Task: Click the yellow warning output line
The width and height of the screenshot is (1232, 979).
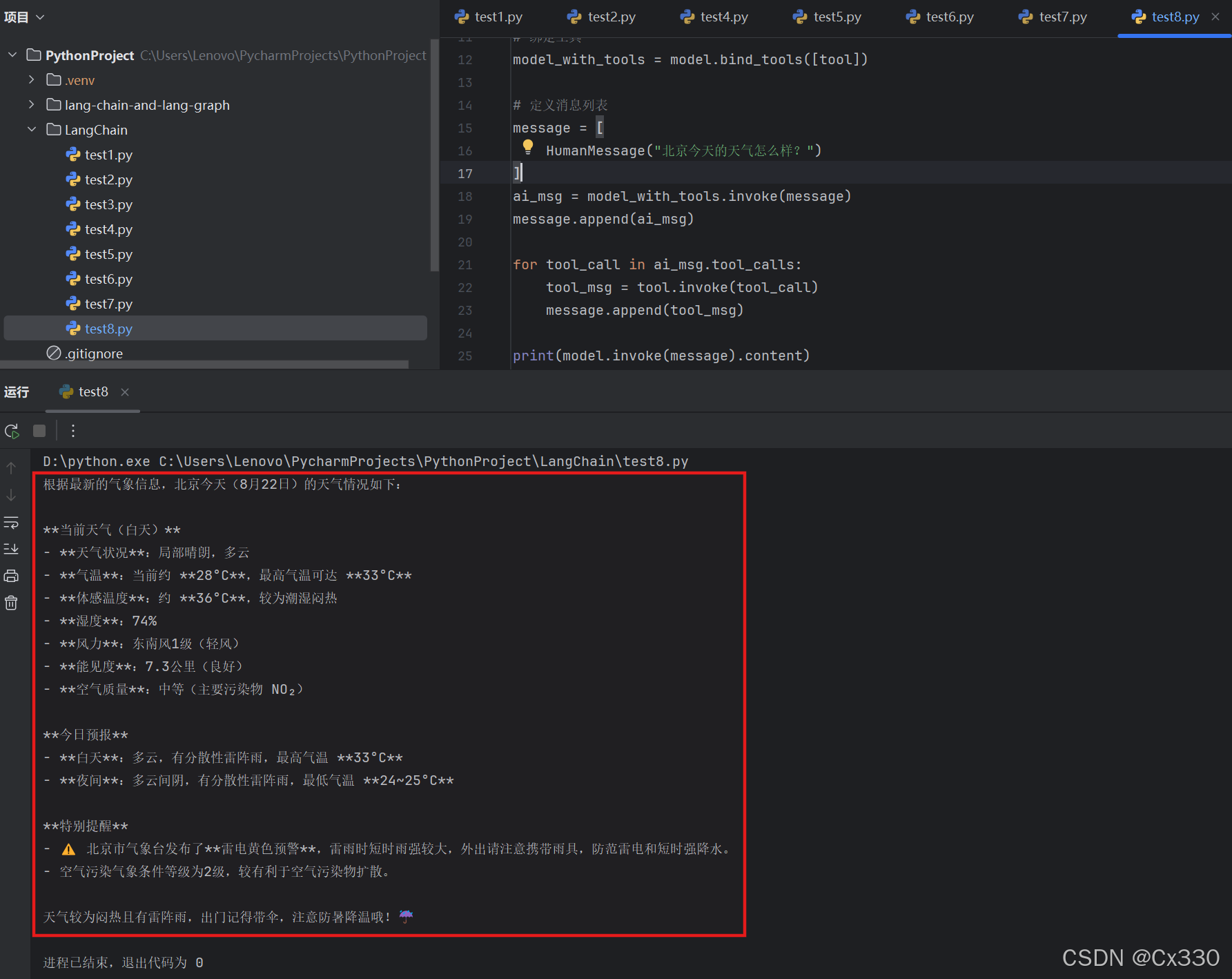Action: point(387,849)
